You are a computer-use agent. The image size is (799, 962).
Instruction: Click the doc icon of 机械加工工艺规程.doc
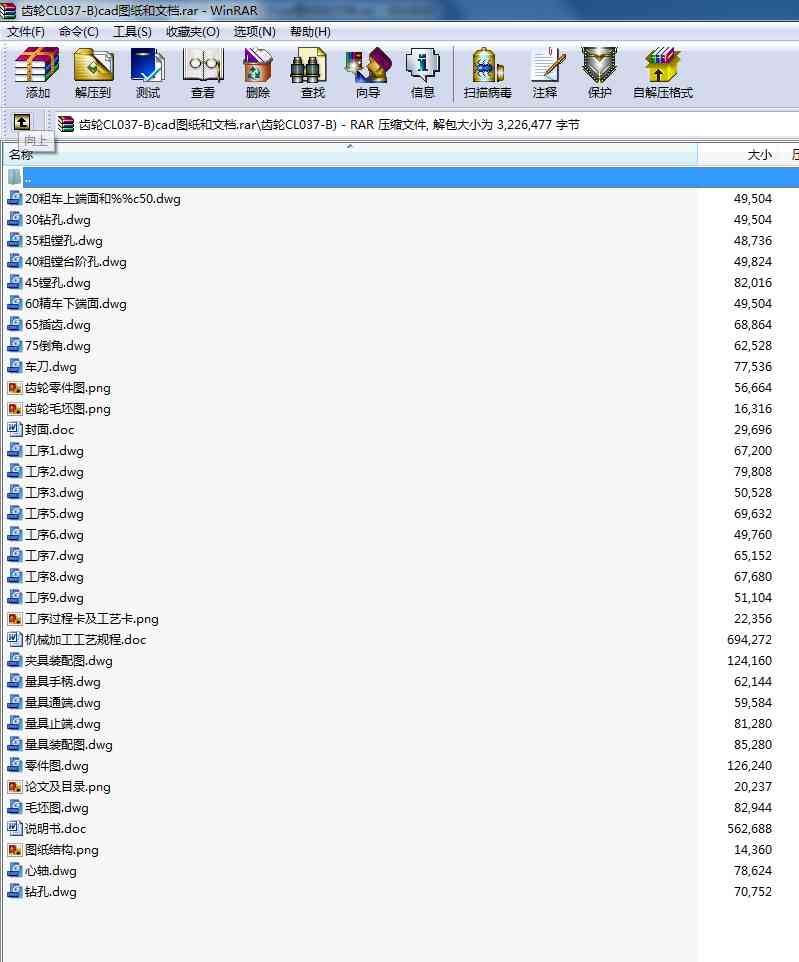(x=15, y=639)
